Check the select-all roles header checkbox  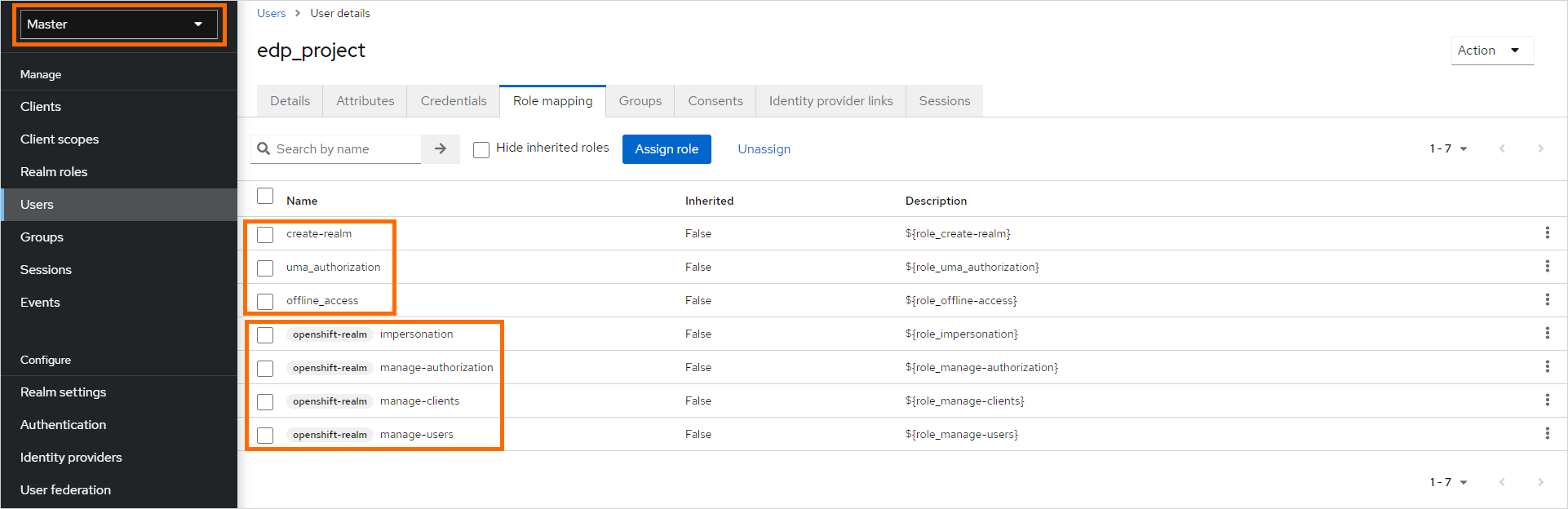click(x=265, y=196)
